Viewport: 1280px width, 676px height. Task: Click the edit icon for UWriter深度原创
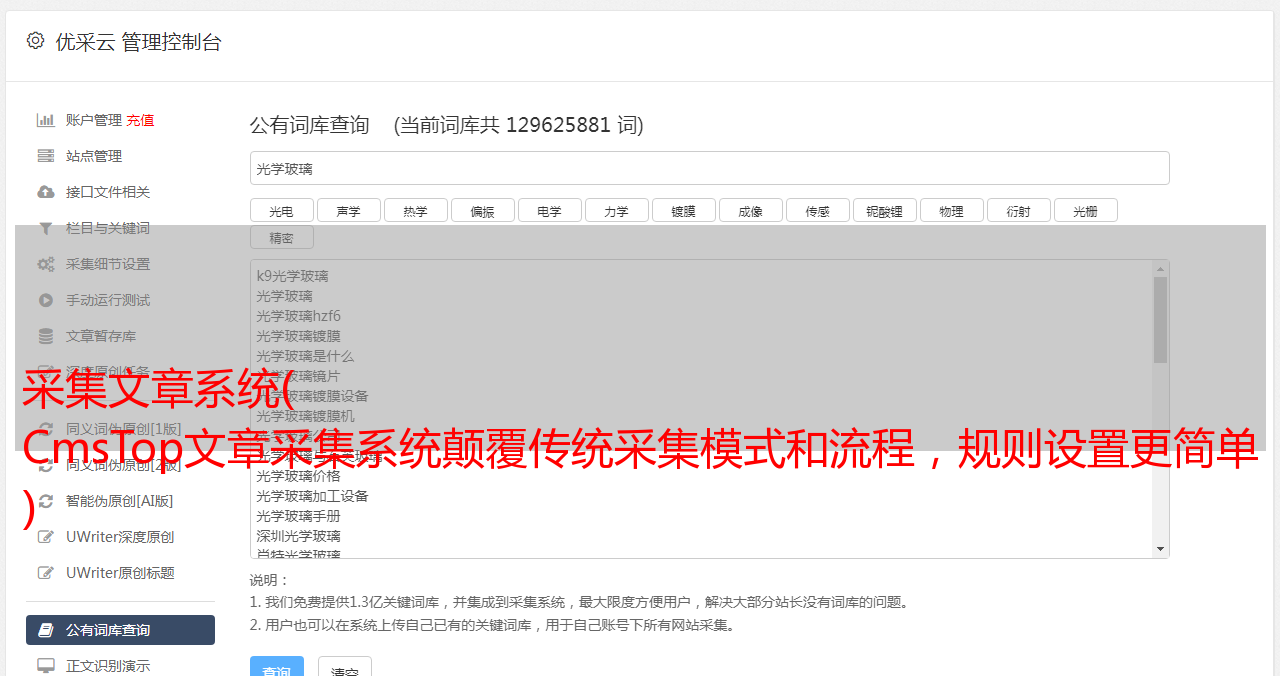tap(46, 537)
